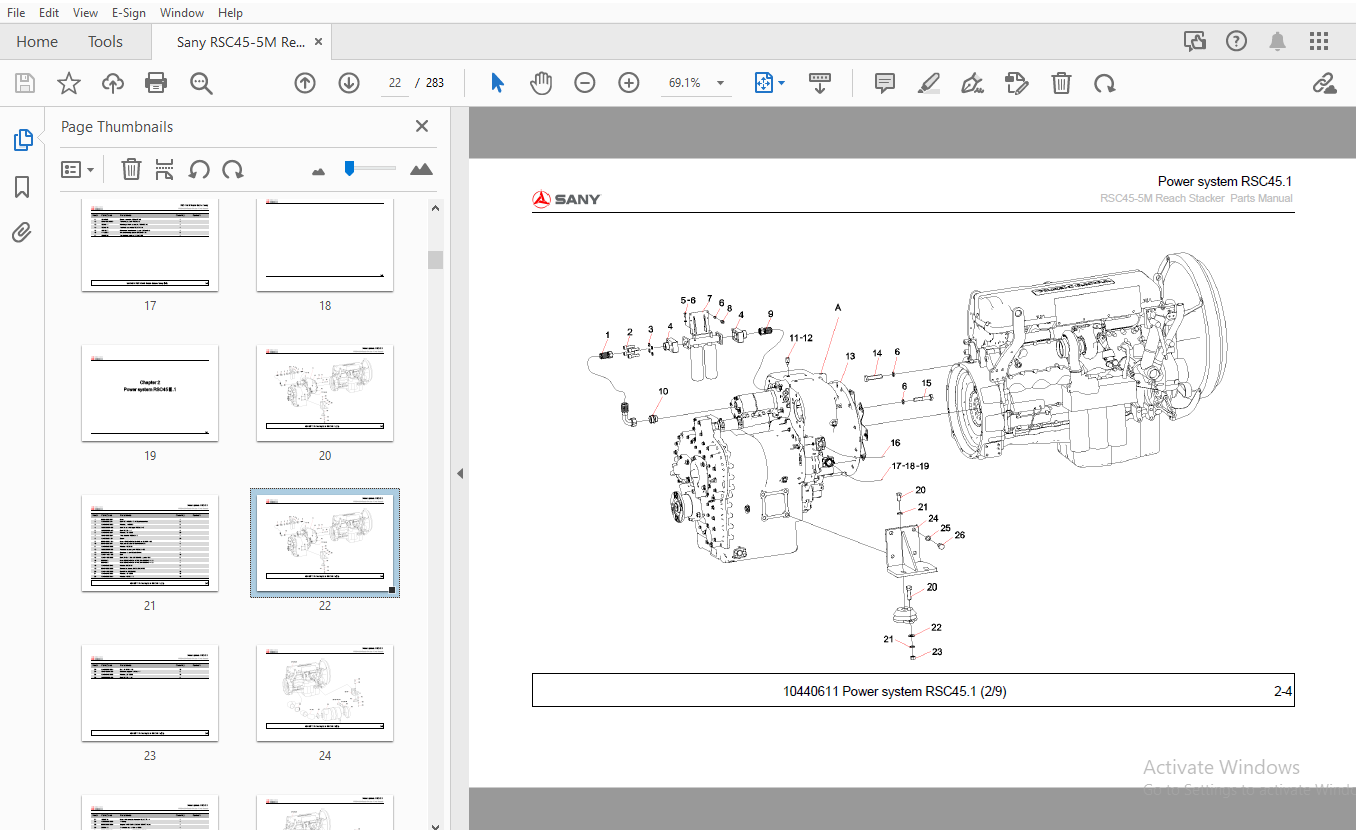Select the page 17 thumbnail

150,244
